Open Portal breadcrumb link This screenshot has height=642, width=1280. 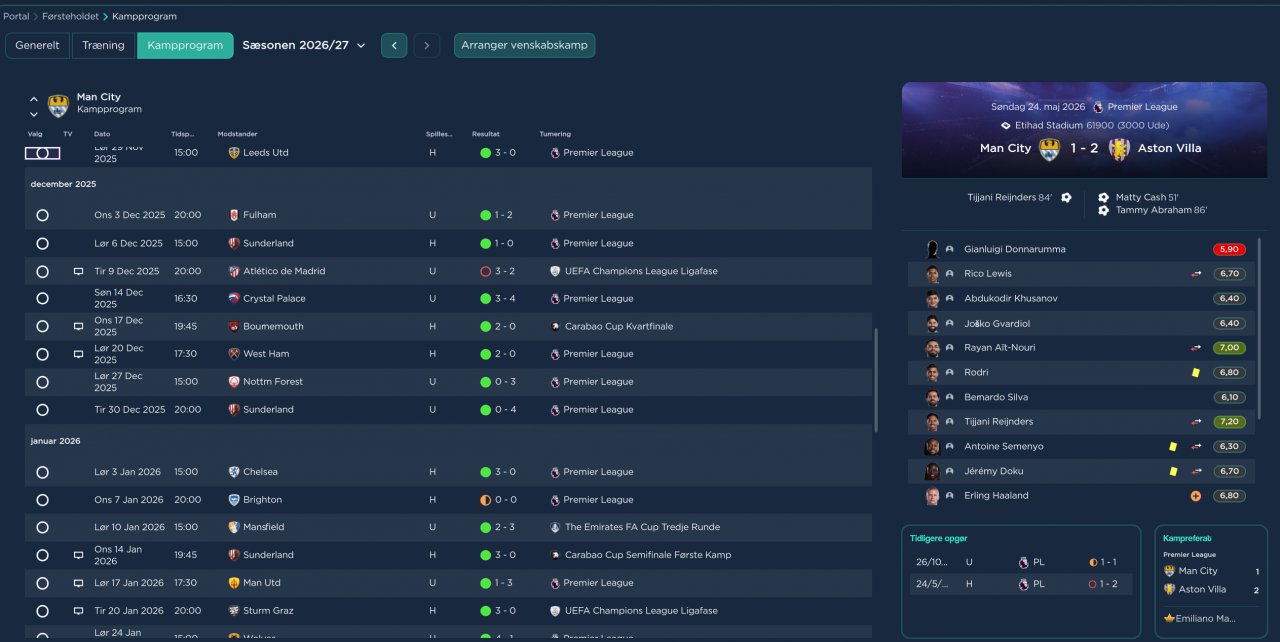tap(16, 16)
